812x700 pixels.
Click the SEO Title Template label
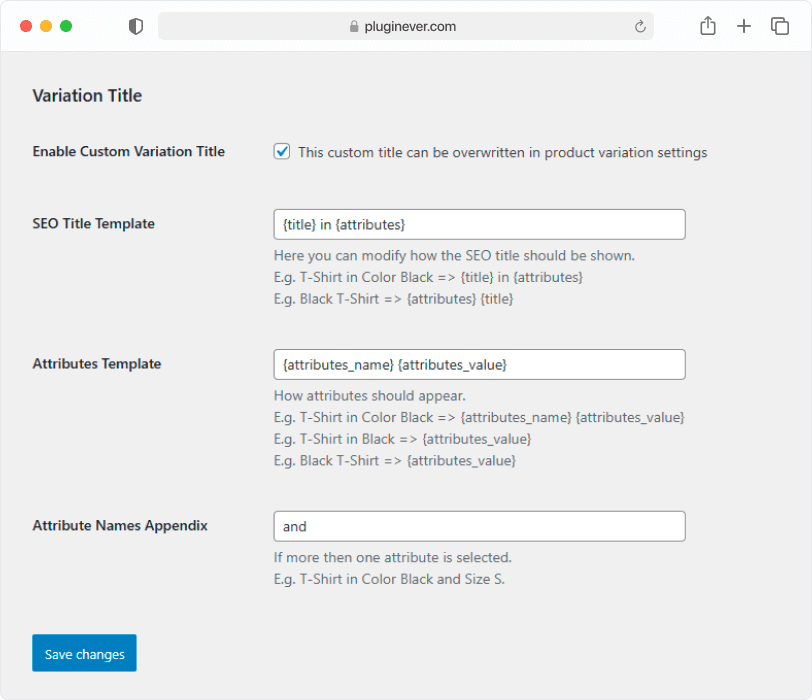coord(94,224)
